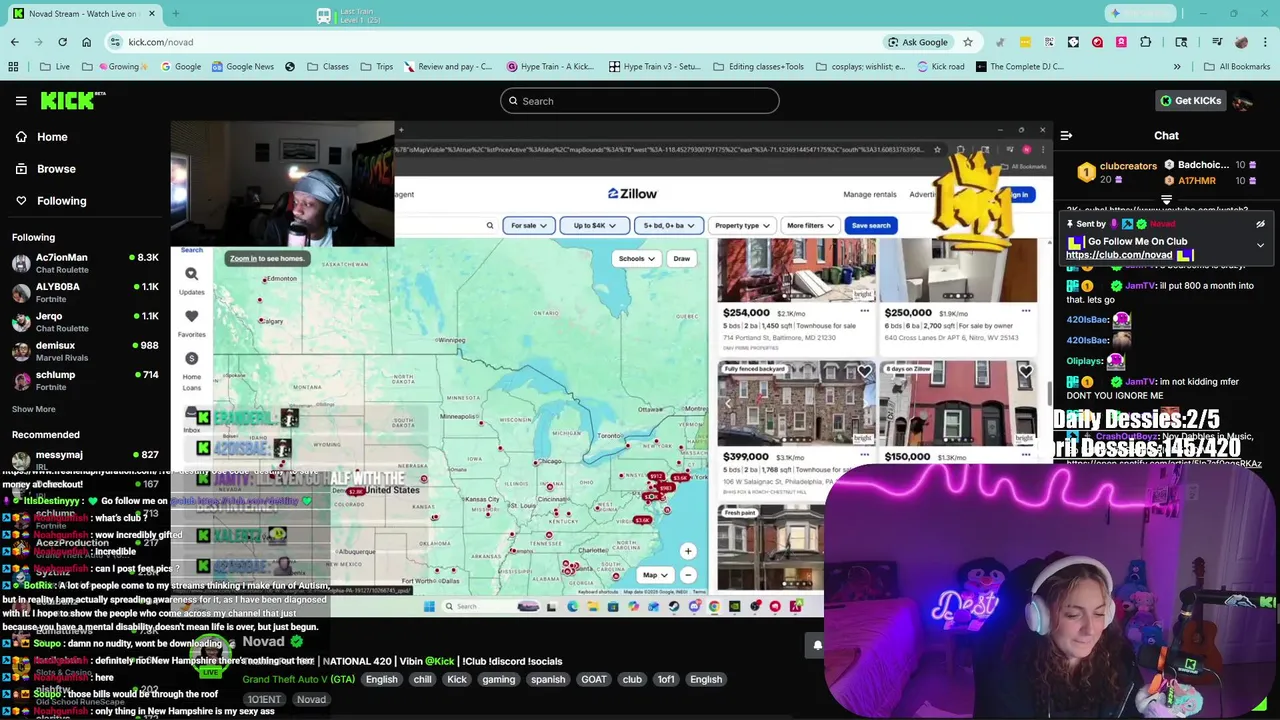Open messymaj recommended channel
The height and width of the screenshot is (720, 1280).
(84, 460)
